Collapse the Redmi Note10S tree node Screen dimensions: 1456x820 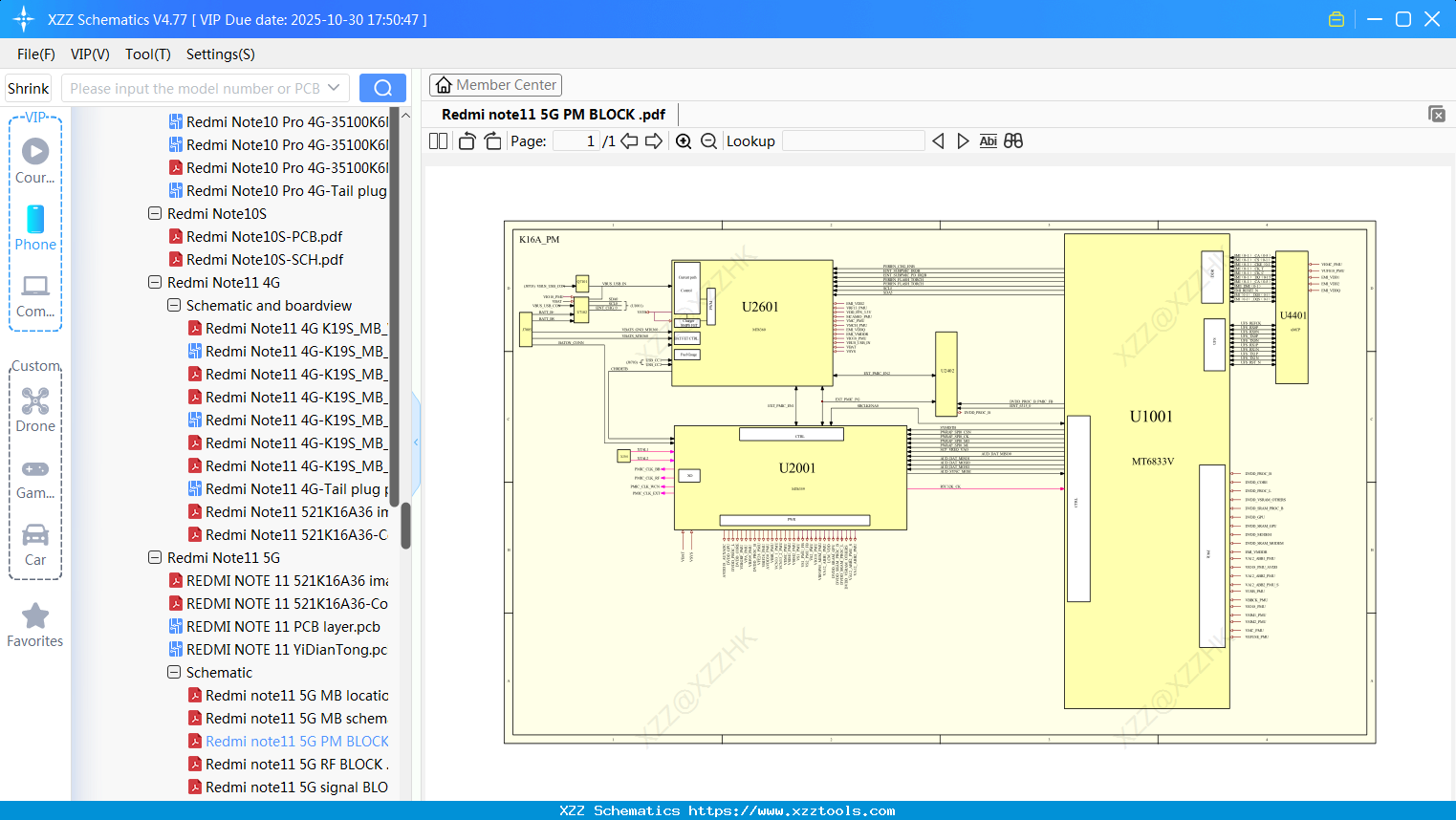click(x=155, y=214)
